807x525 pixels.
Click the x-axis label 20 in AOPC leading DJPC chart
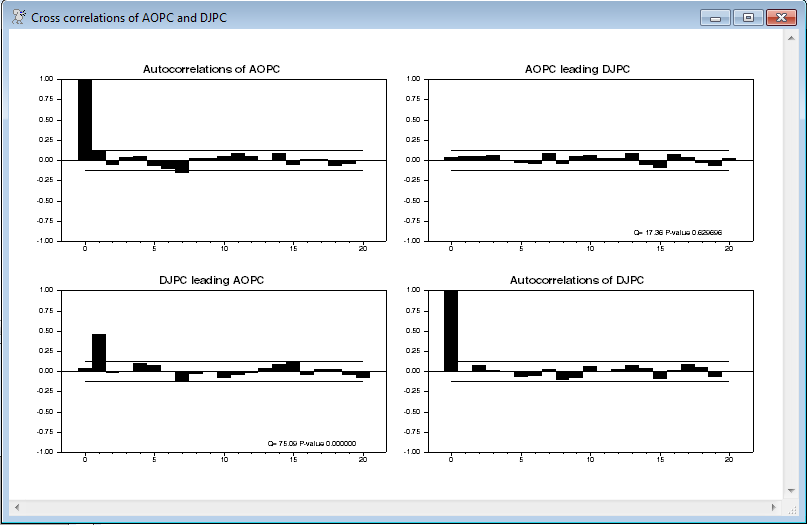click(x=728, y=248)
